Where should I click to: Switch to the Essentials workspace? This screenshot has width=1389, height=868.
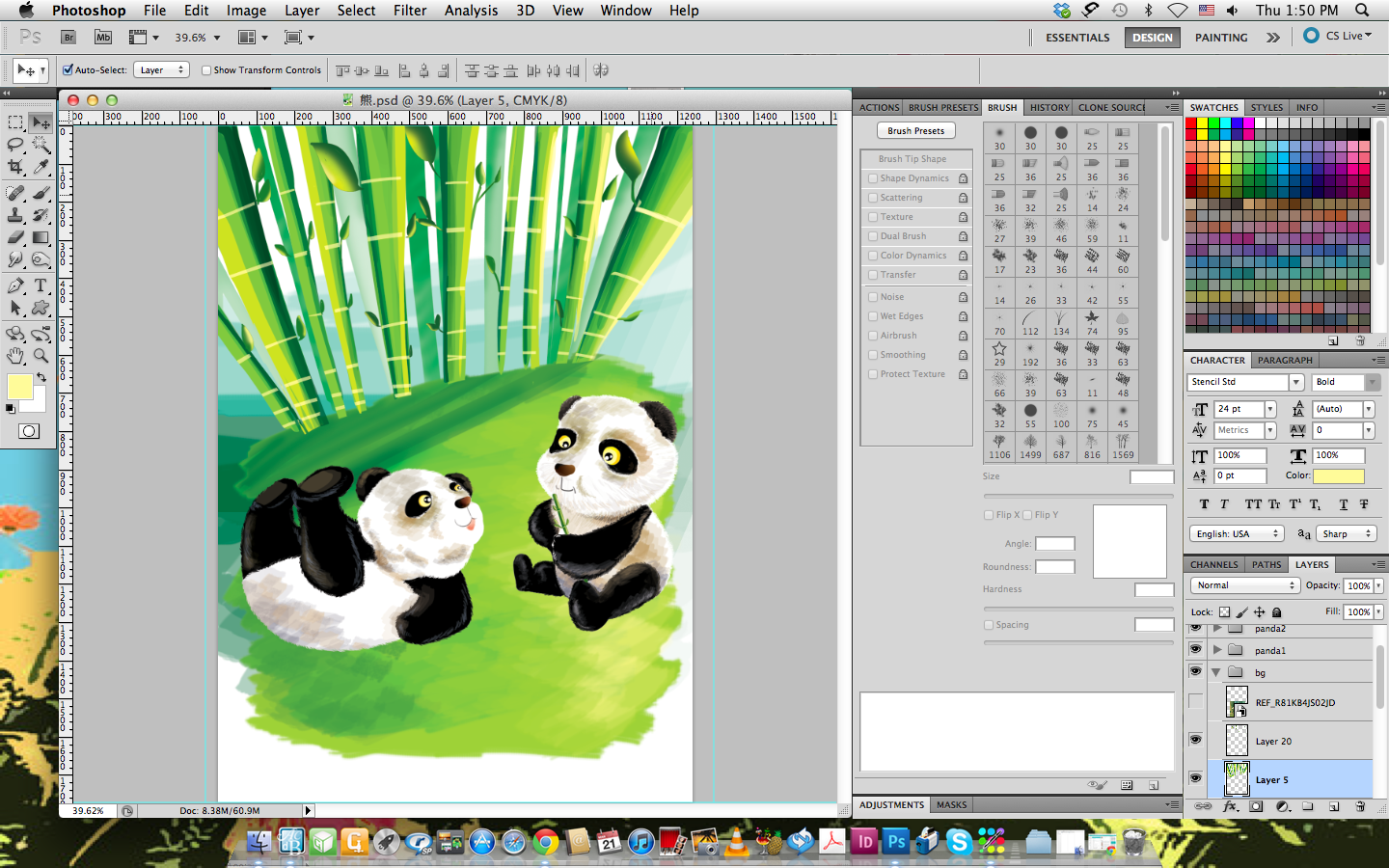point(1077,38)
